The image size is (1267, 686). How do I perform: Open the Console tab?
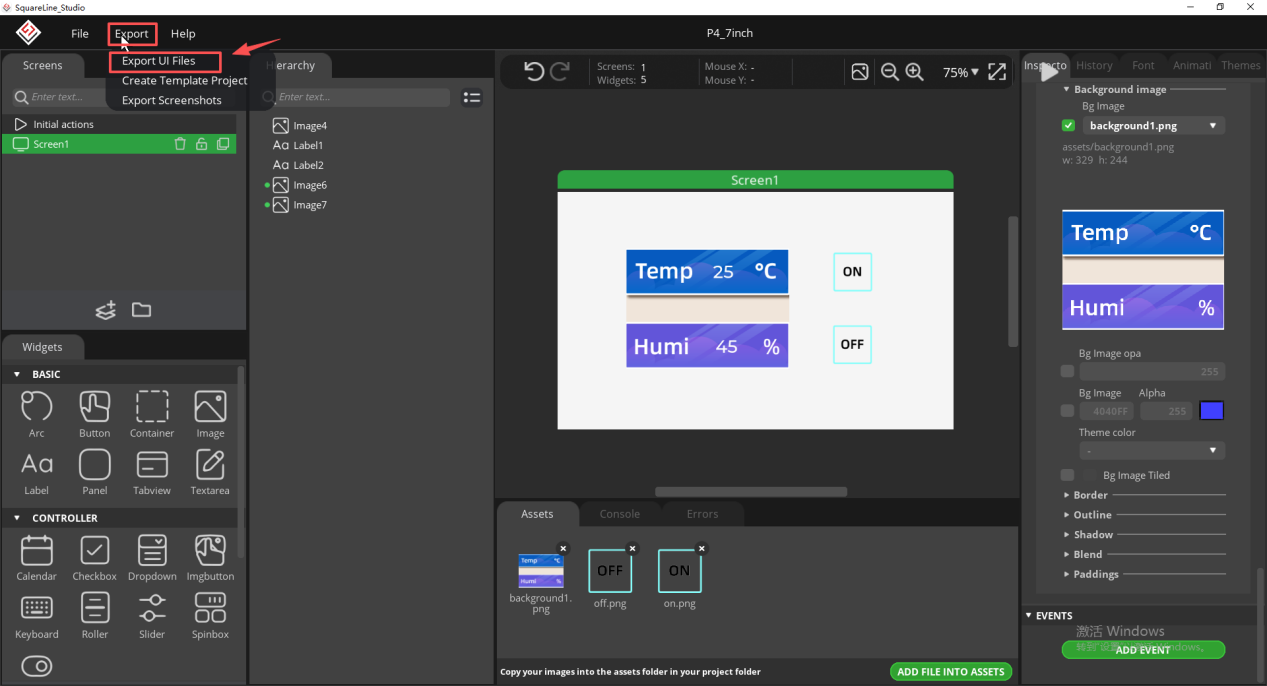tap(620, 514)
